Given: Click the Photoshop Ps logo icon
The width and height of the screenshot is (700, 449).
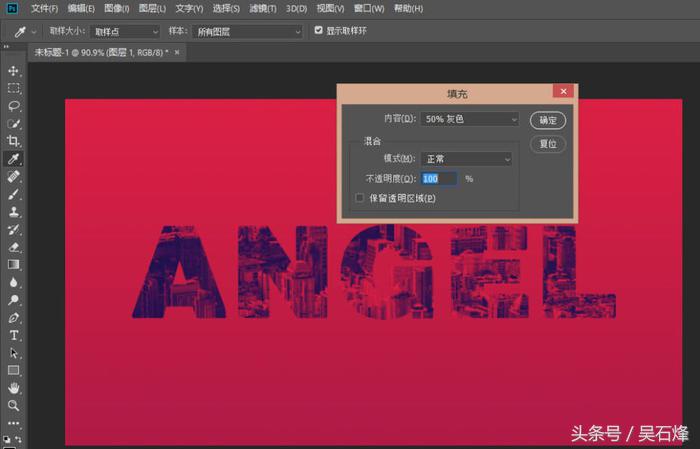Looking at the screenshot, I should click(12, 8).
